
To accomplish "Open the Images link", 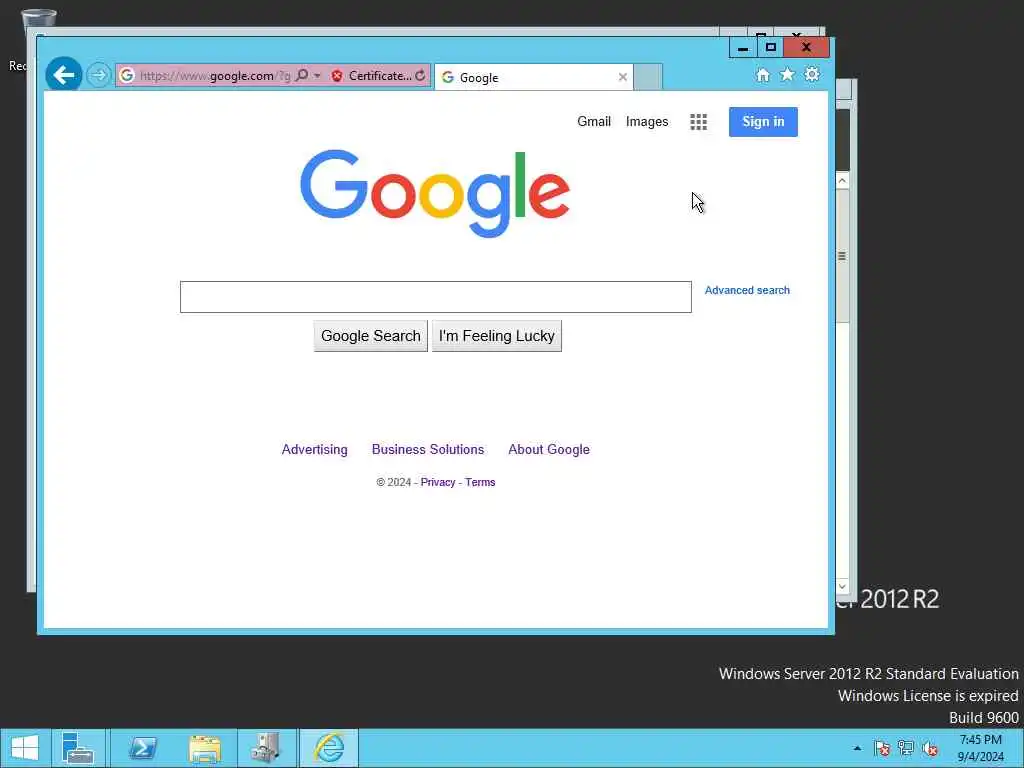I will tap(647, 121).
